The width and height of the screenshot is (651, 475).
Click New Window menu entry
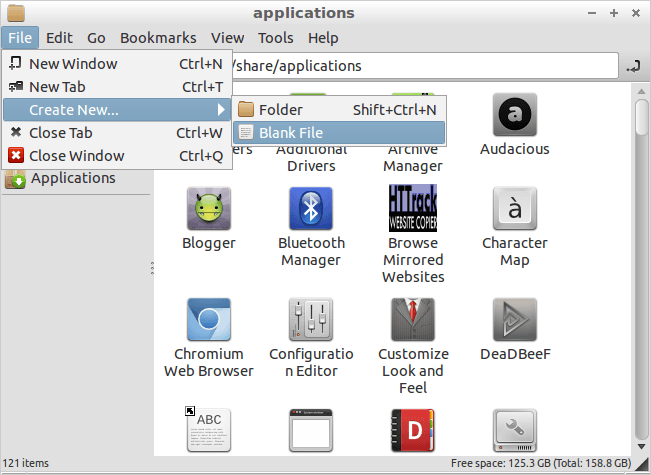click(x=117, y=64)
